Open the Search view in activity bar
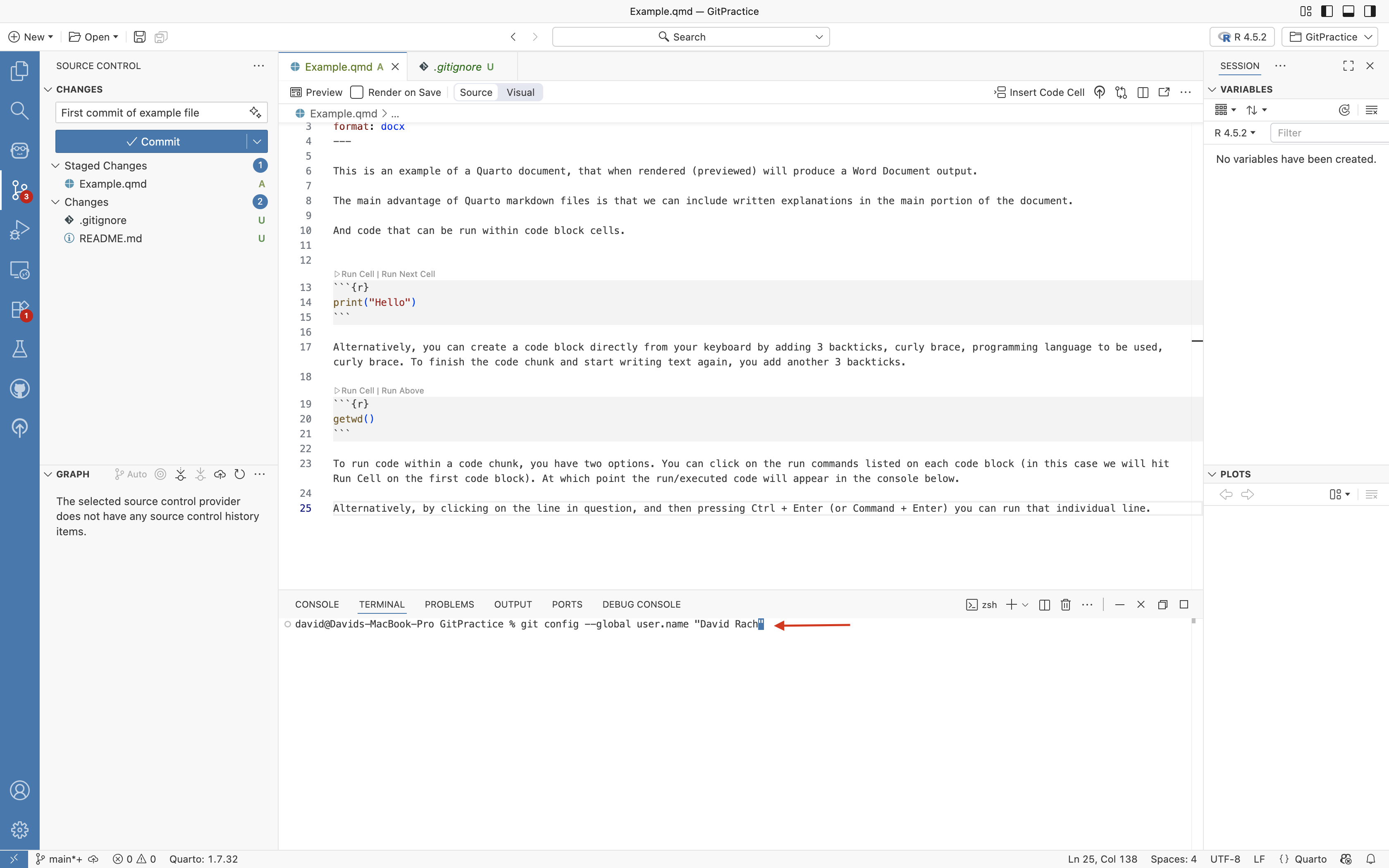The image size is (1389, 868). tap(19, 110)
